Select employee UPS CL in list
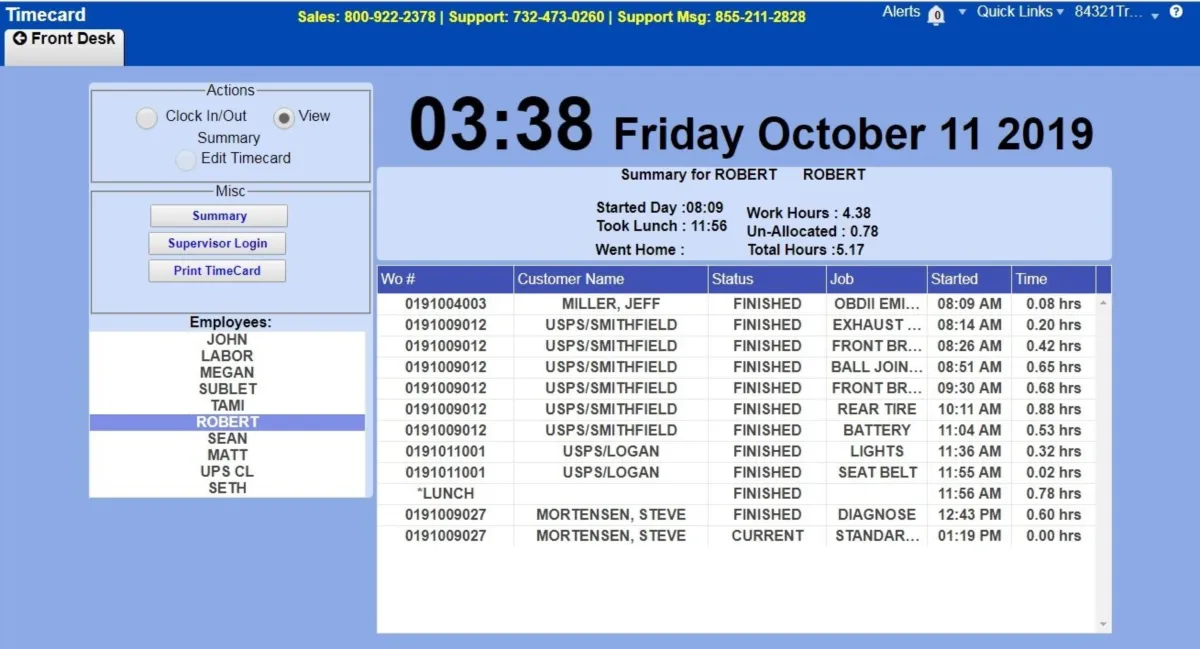This screenshot has width=1200, height=649. [x=227, y=471]
